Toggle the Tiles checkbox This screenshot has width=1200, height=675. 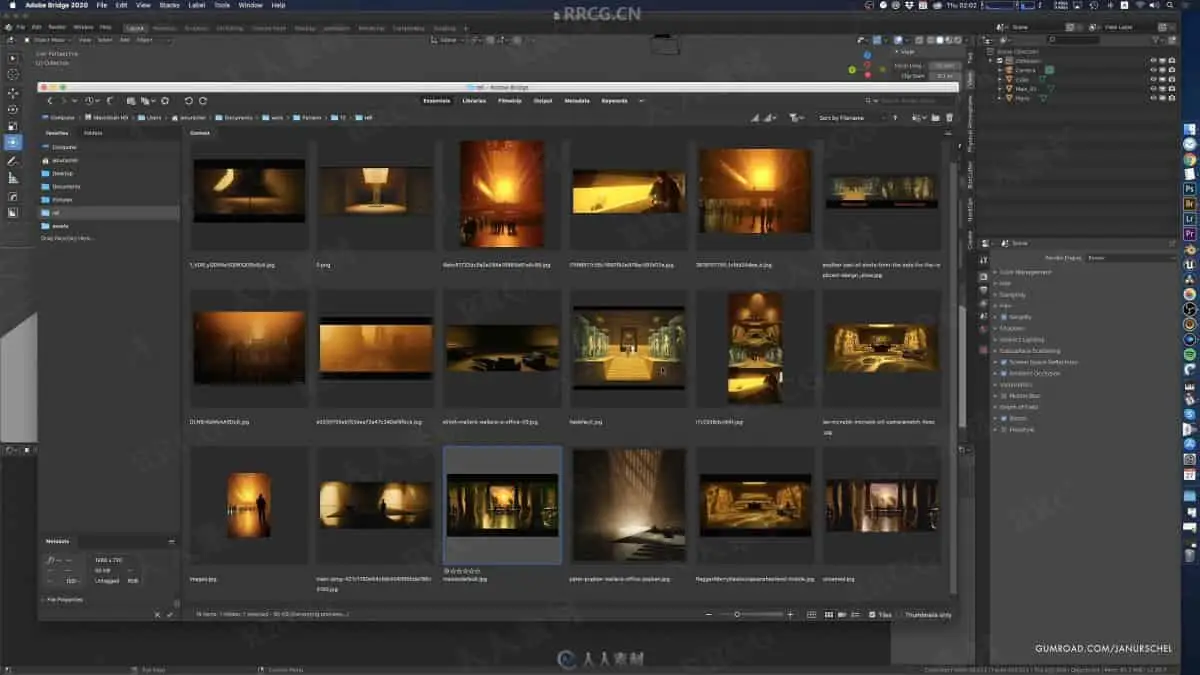pyautogui.click(x=873, y=614)
